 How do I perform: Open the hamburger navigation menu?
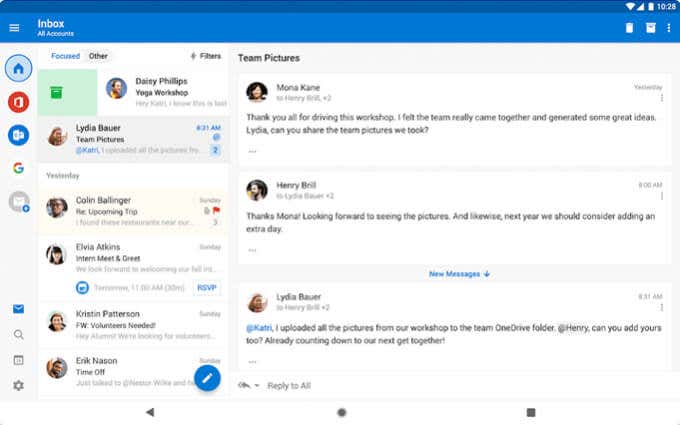[x=14, y=28]
